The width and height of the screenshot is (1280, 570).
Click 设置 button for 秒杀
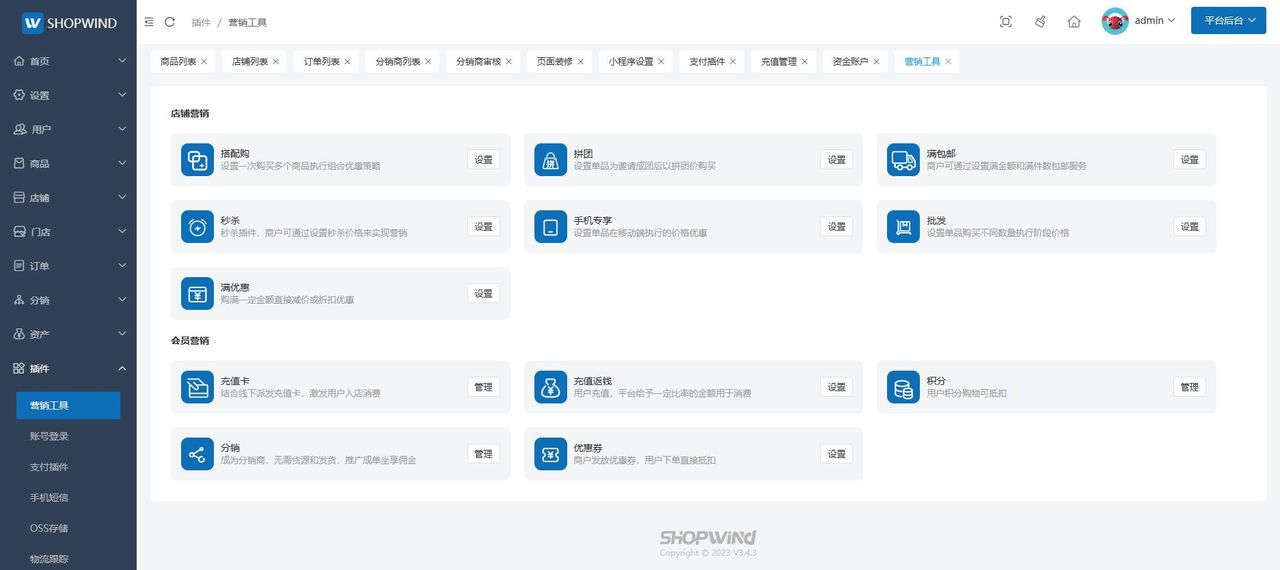pos(484,227)
